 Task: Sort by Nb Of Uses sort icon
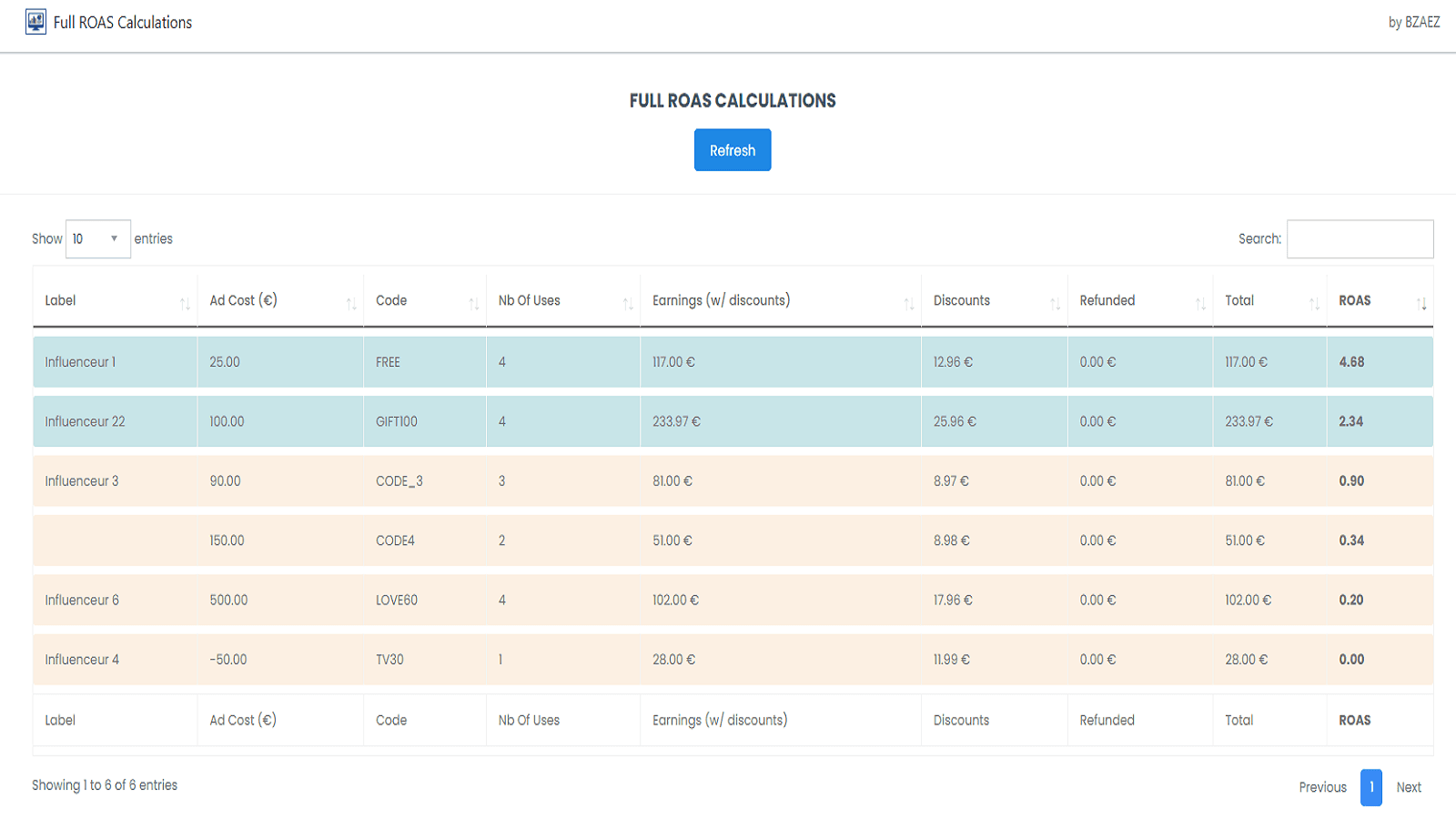point(628,303)
